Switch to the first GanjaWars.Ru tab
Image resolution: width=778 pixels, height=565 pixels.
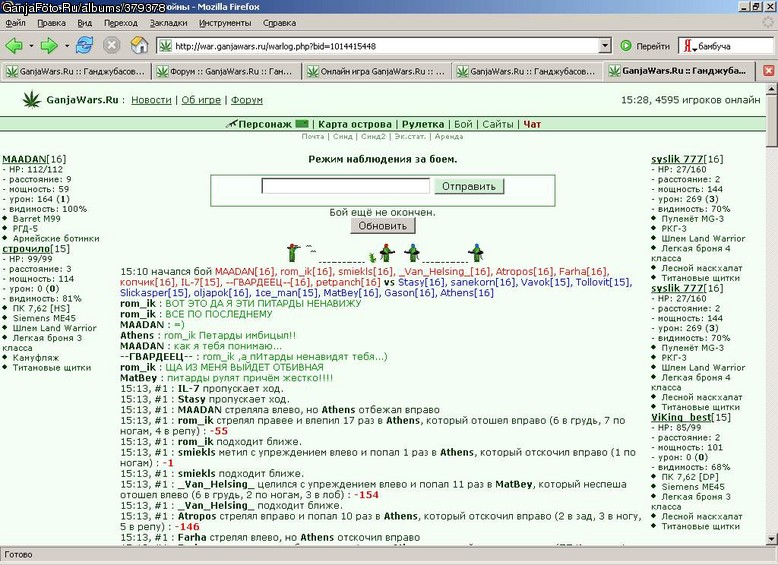coord(75,71)
